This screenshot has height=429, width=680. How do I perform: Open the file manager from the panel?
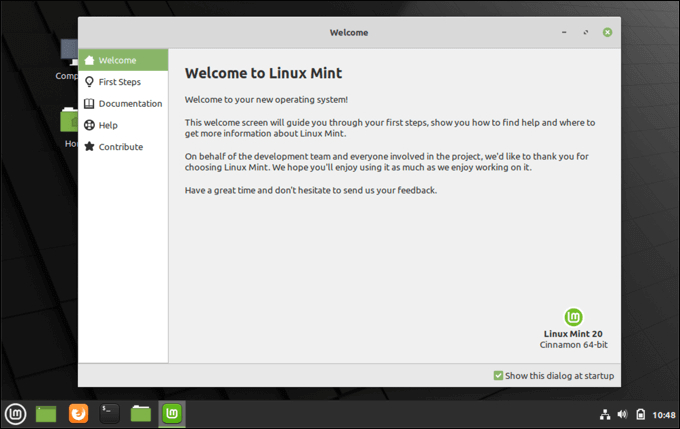[141, 414]
